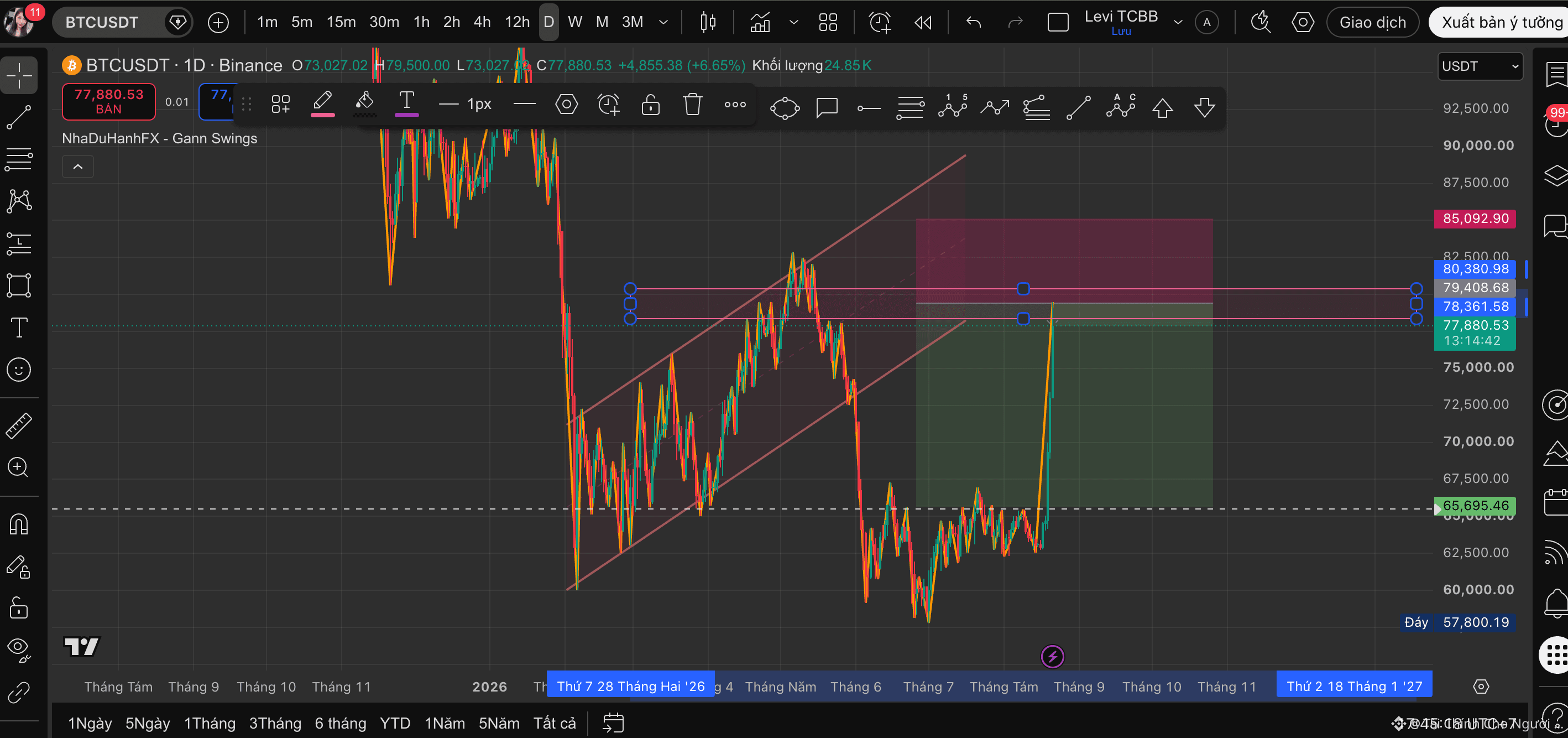Open the forecasting and measurement tools
The image size is (1568, 738).
tap(19, 243)
